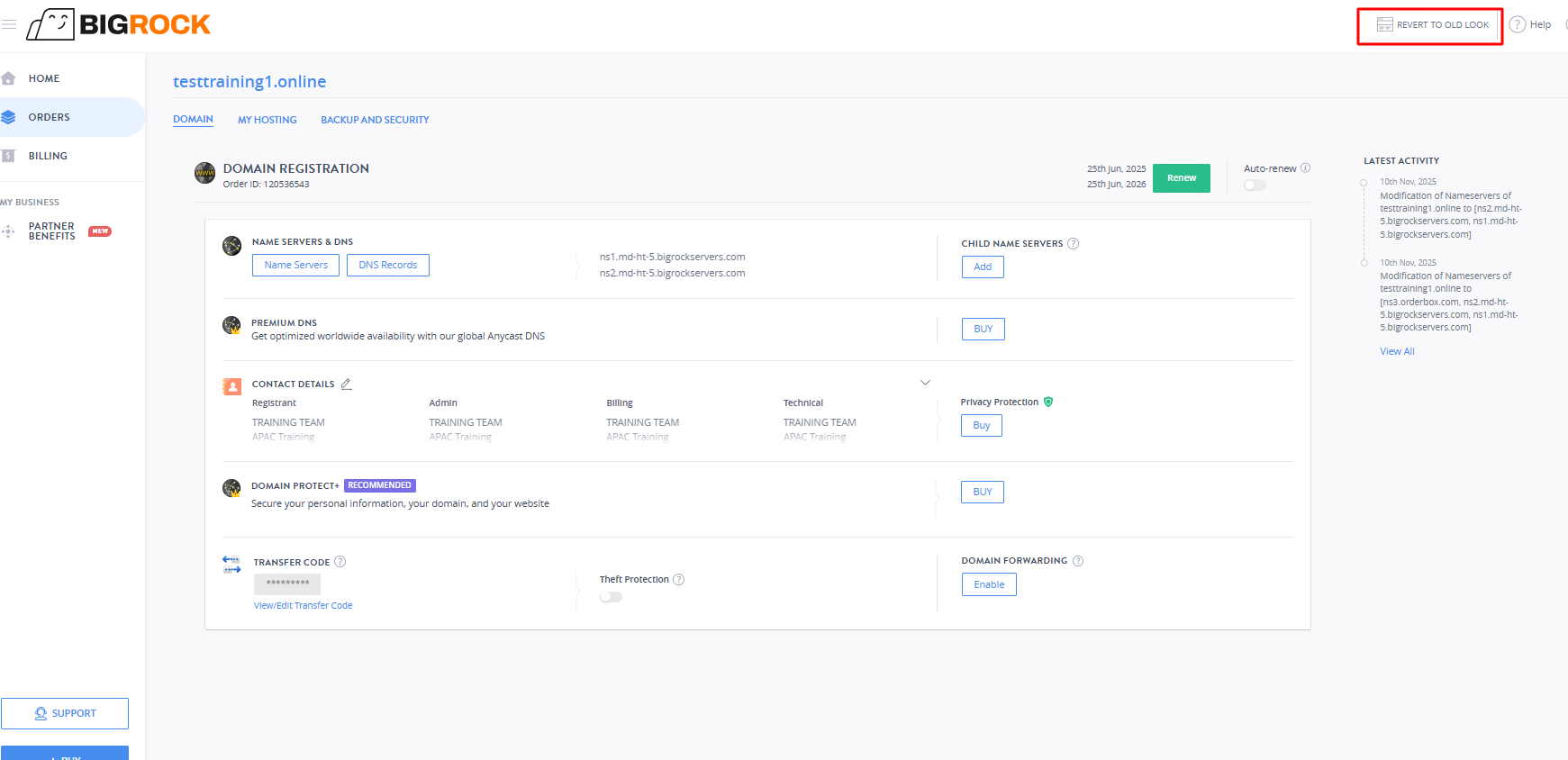
Task: Click Buy for Privacy Protection
Action: (982, 425)
